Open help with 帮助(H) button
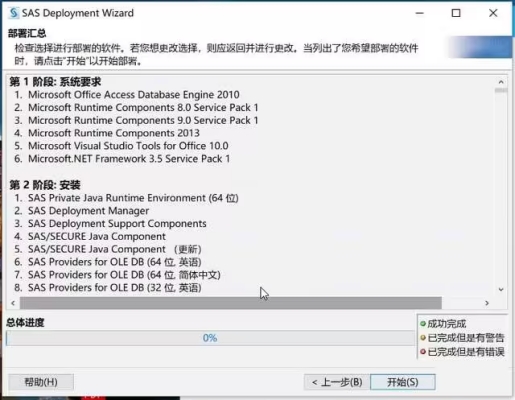 [41, 382]
